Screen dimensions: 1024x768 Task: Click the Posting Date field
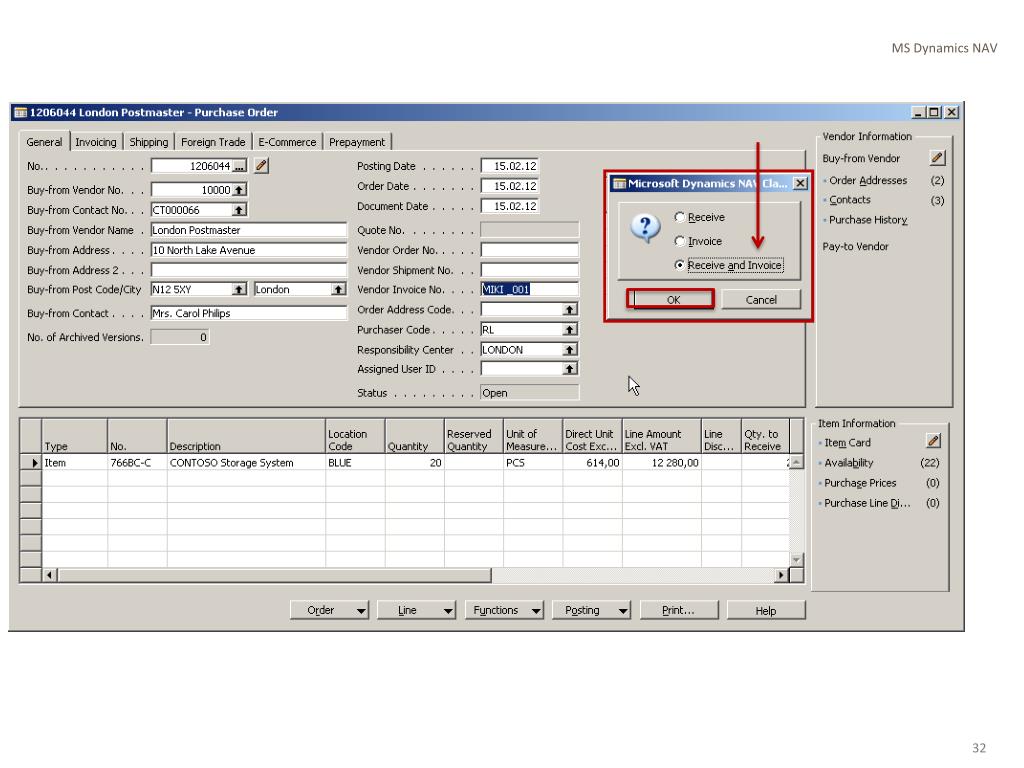point(509,166)
